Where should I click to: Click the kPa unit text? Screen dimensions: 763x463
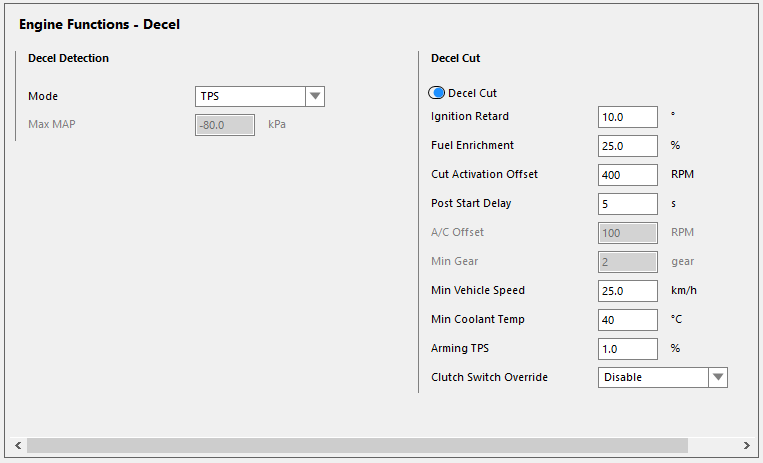click(277, 124)
